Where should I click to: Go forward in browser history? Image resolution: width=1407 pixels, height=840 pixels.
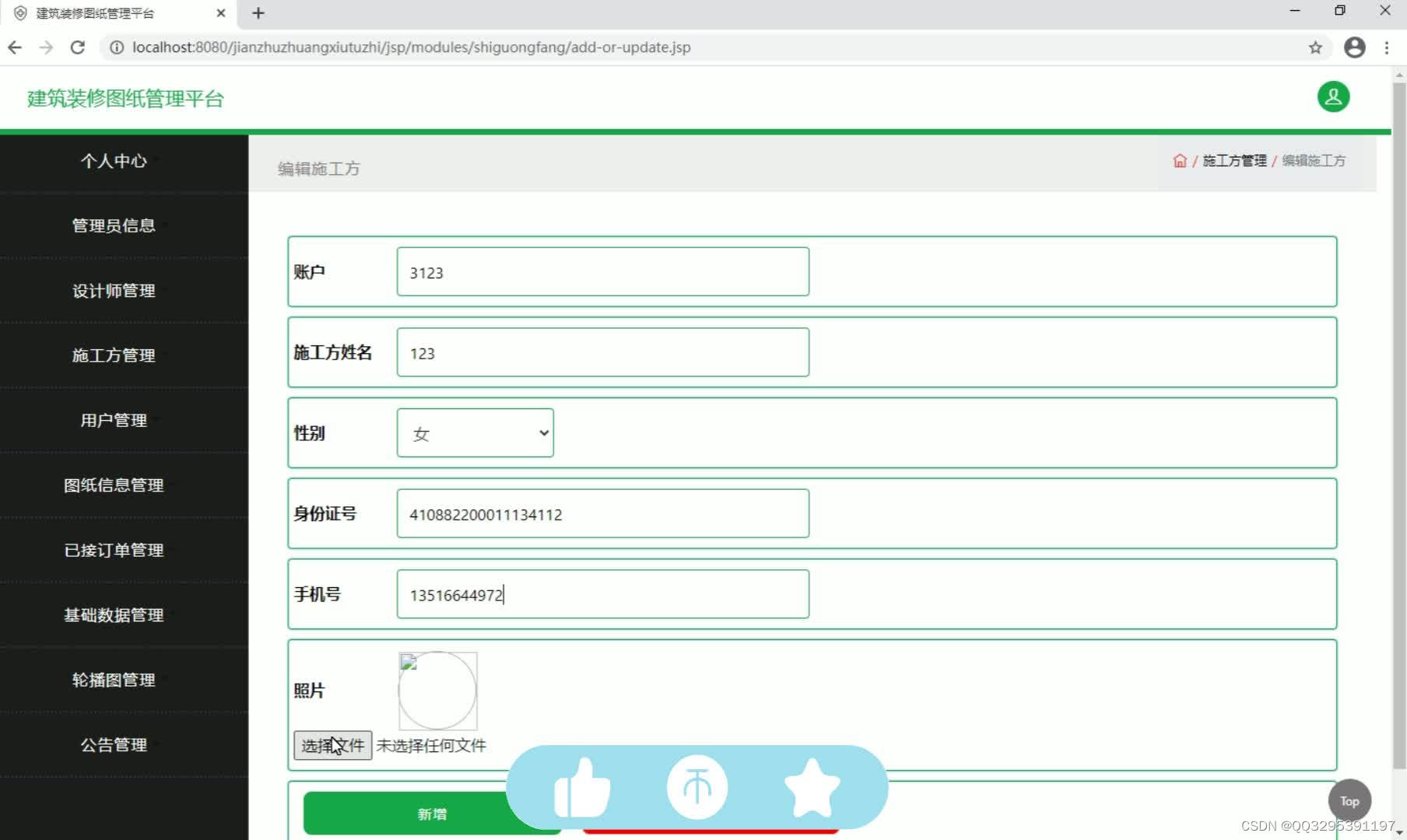tap(46, 47)
